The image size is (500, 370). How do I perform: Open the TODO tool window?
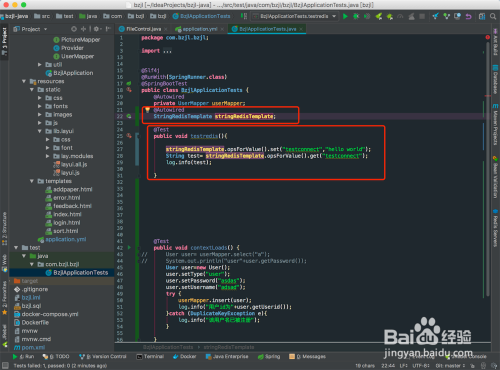[x=56, y=356]
